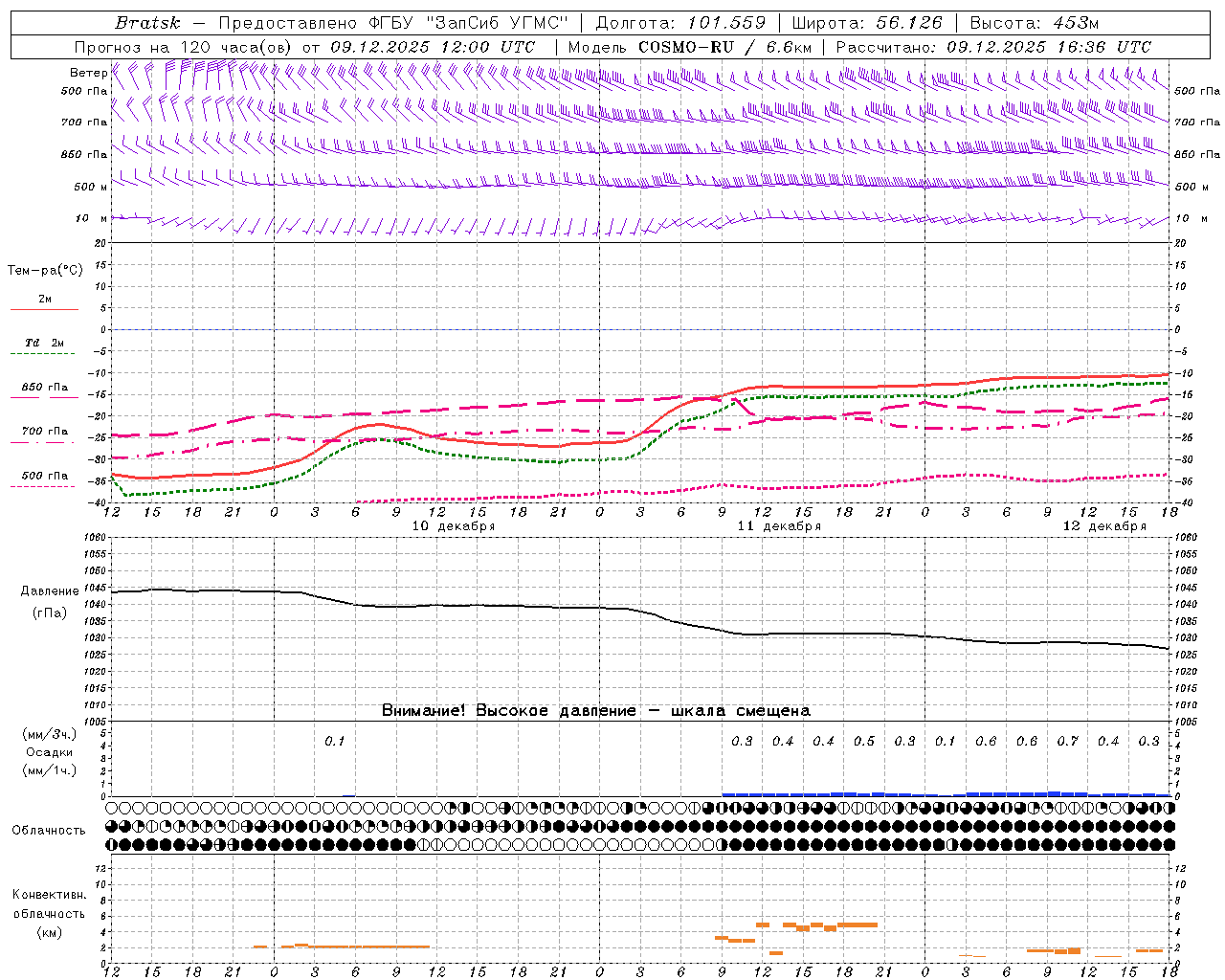Click the (мм/1ч.) precipitation unit label
This screenshot has height=980, width=1225.
pos(50,770)
